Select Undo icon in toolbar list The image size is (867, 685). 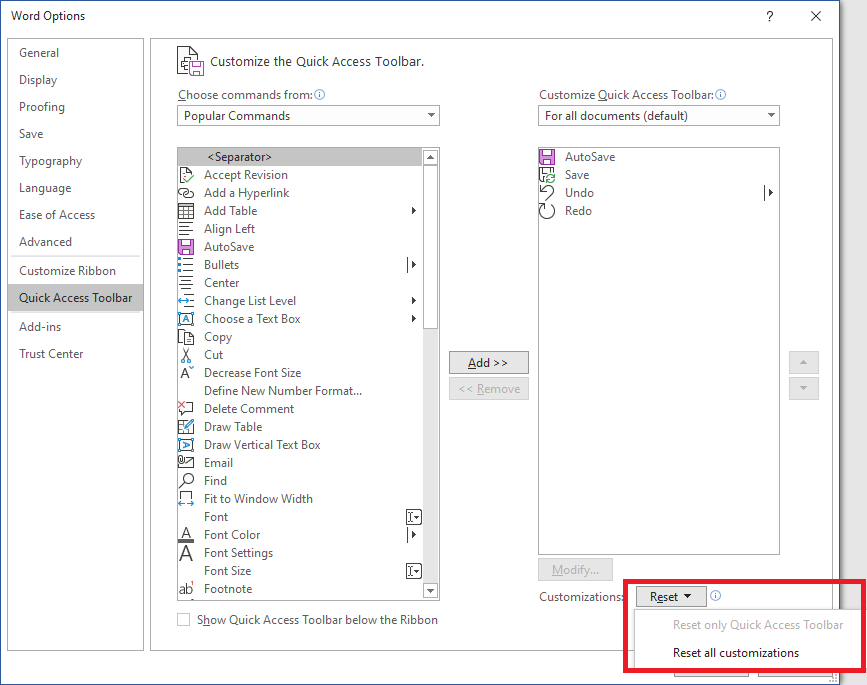(547, 193)
